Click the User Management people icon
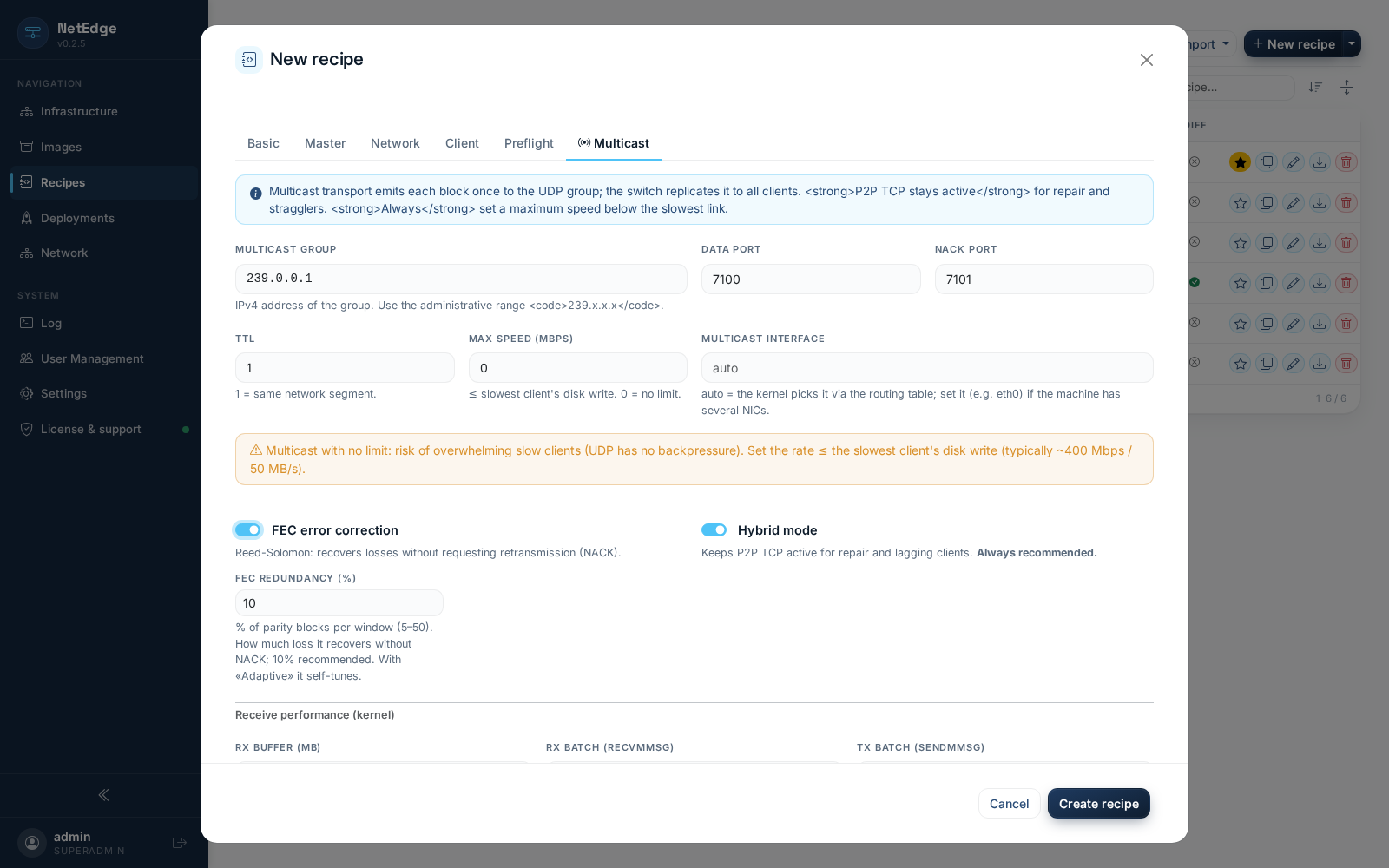This screenshot has width=1389, height=868. 27,358
